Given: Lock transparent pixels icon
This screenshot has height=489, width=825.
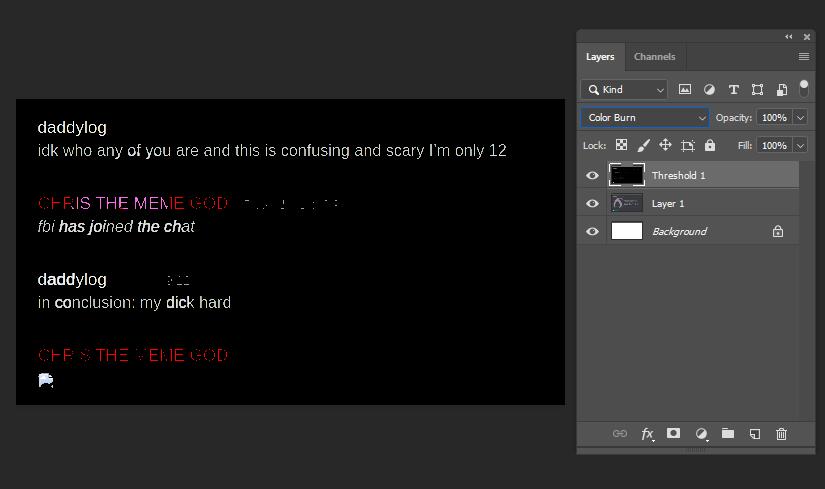Looking at the screenshot, I should click(621, 145).
